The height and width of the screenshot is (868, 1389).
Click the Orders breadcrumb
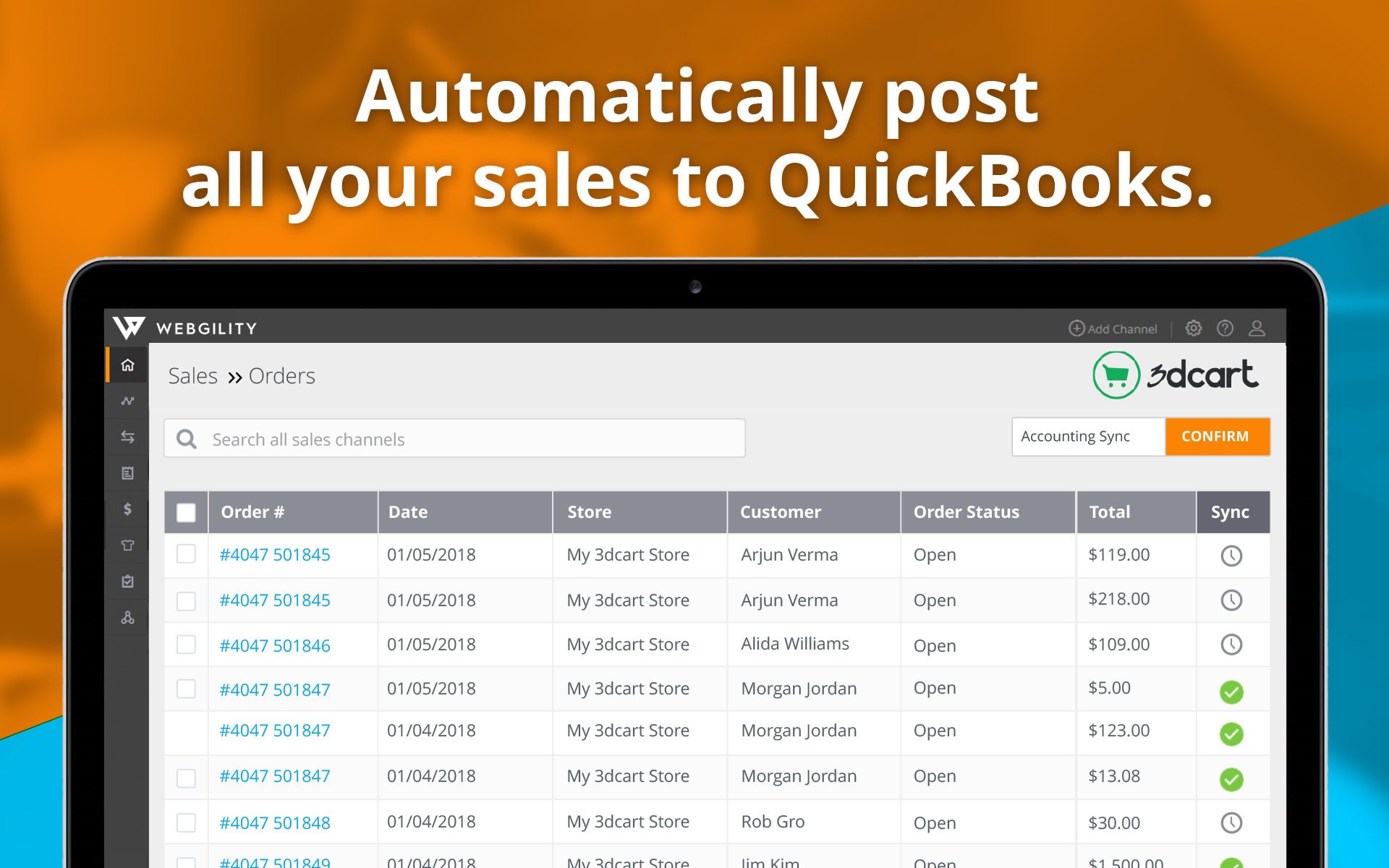click(x=282, y=376)
